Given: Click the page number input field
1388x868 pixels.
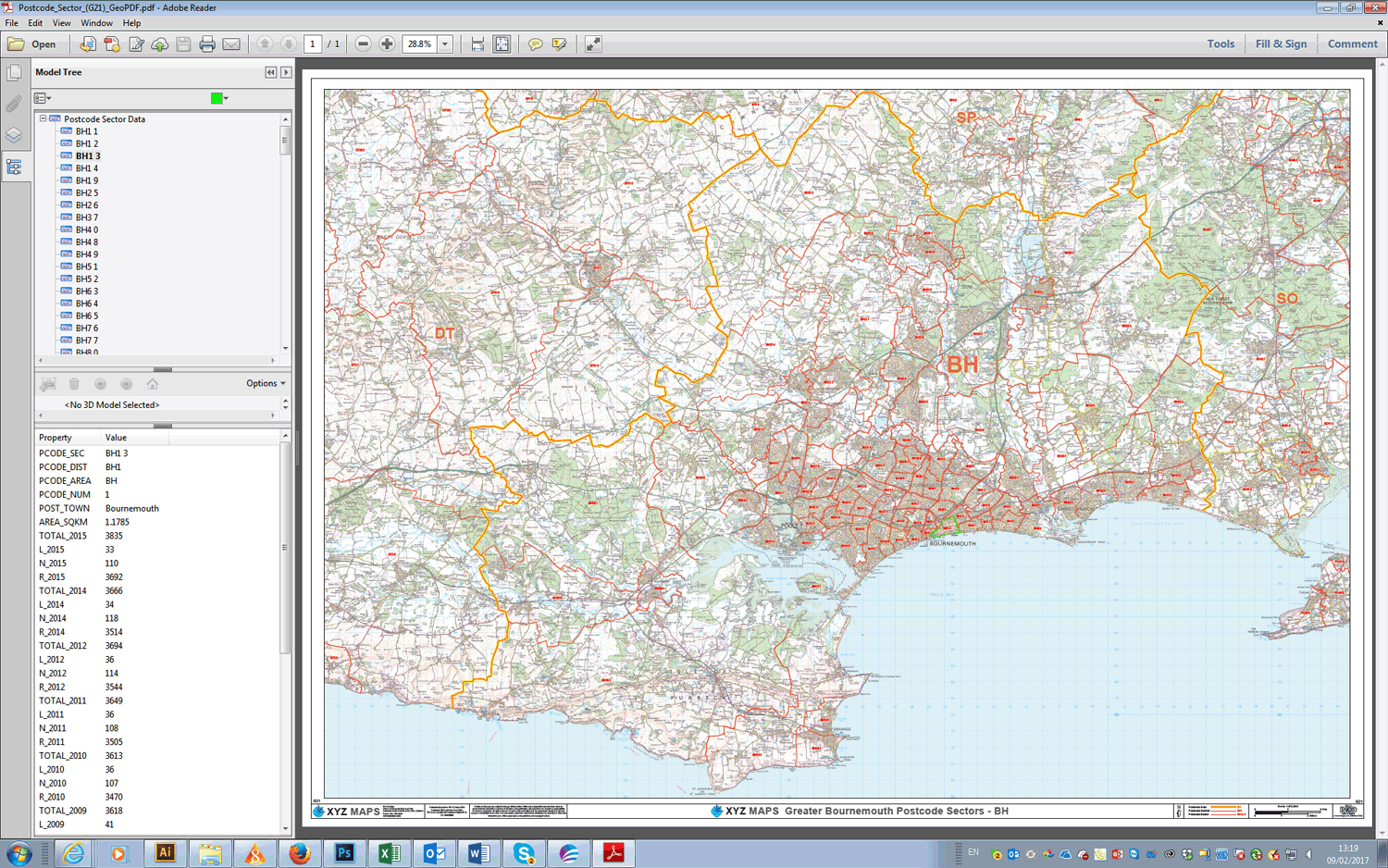Looking at the screenshot, I should click(313, 43).
